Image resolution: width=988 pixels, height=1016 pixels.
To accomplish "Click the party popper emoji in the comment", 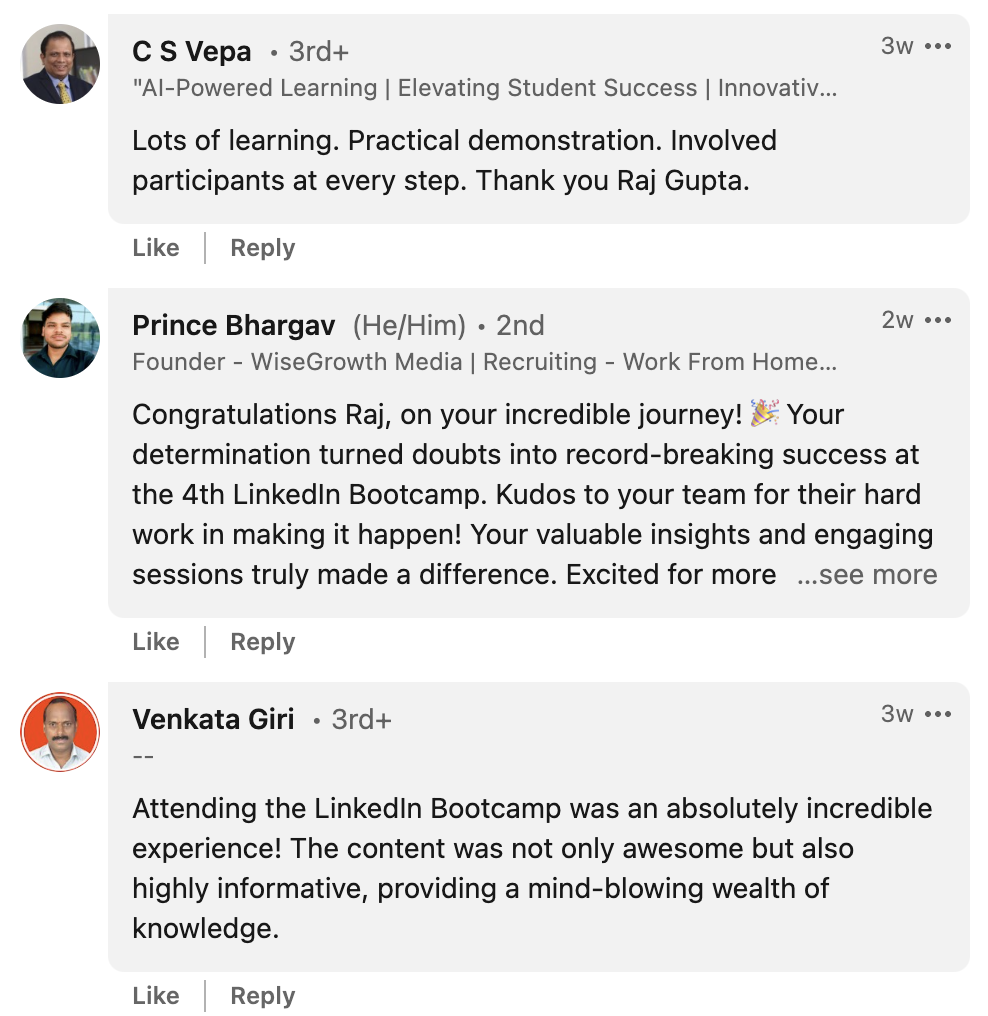I will (x=765, y=413).
